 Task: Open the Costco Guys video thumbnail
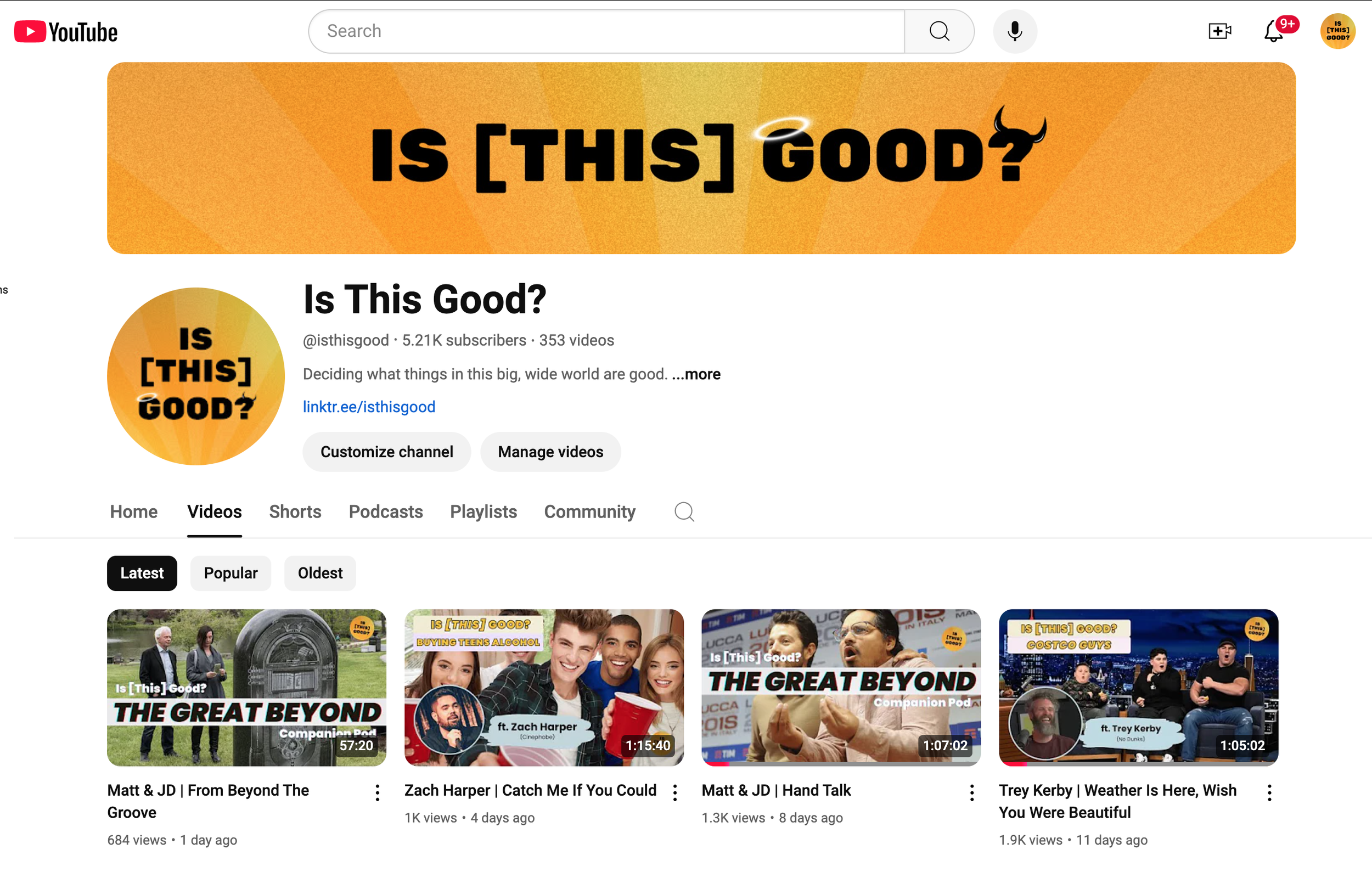1138,687
